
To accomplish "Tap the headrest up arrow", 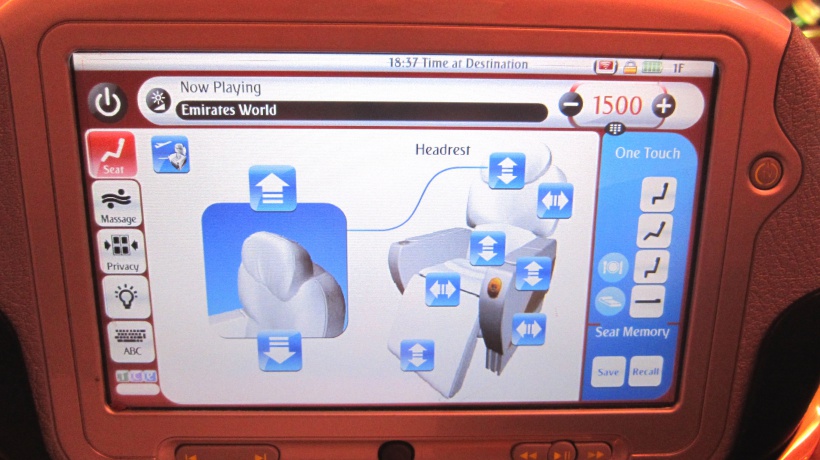I will tap(272, 188).
